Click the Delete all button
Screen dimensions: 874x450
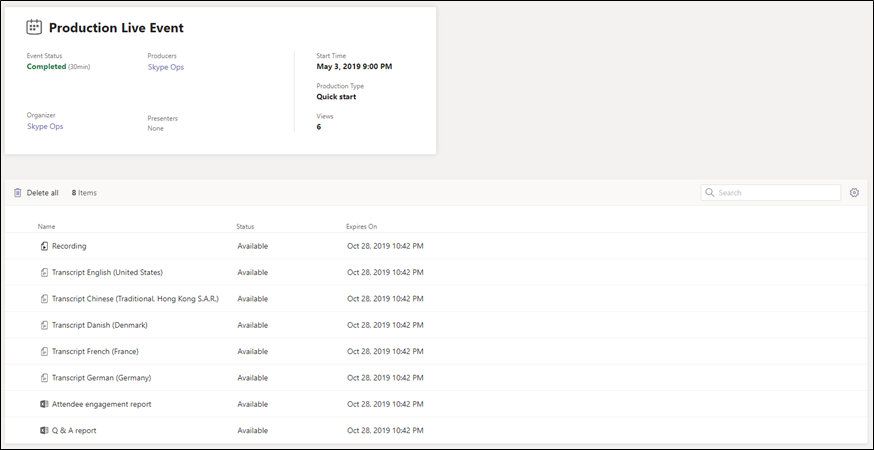tap(36, 193)
